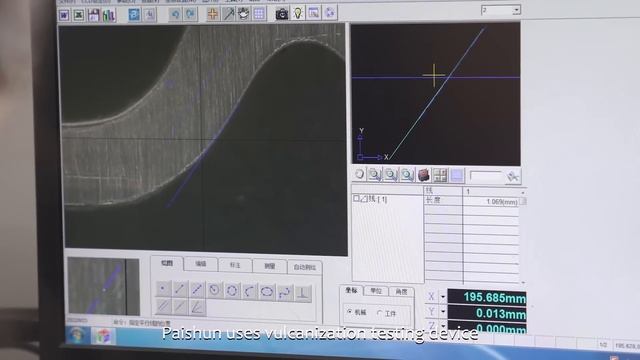Click the small camera preview thumbnail
Image resolution: width=640 pixels, height=360 pixels.
(x=104, y=287)
